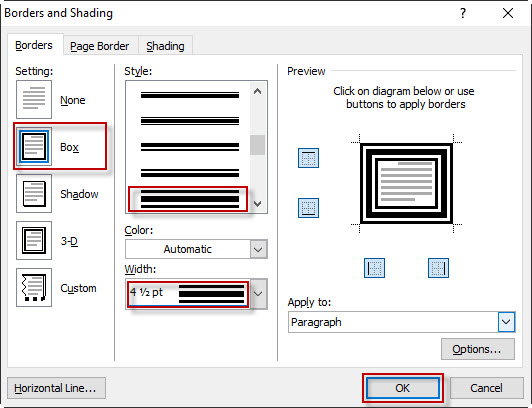Switch to the Page Border tab
Screen dimensions: 532x408
[x=99, y=46]
